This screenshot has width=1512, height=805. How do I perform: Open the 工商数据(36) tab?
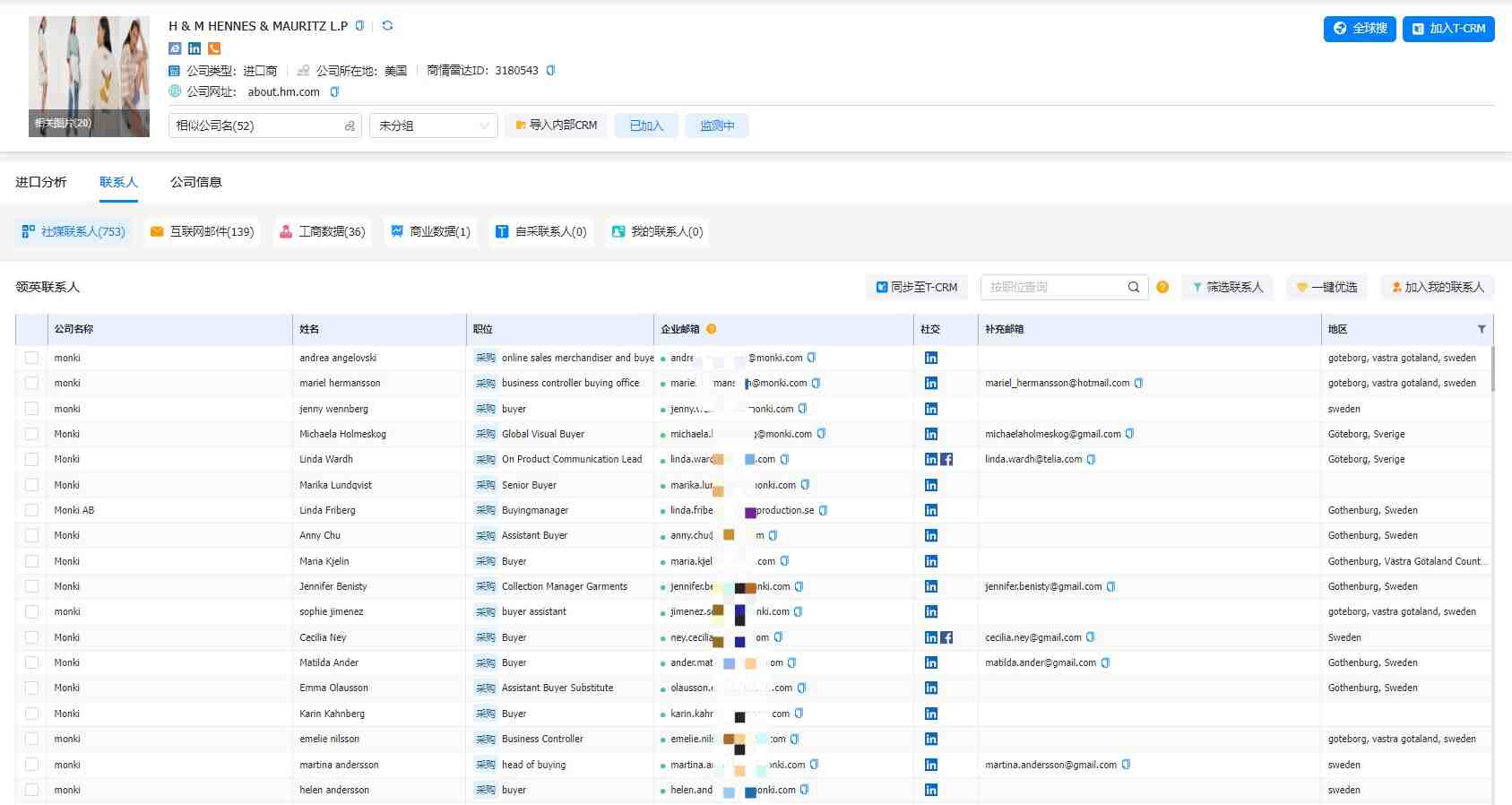point(322,231)
